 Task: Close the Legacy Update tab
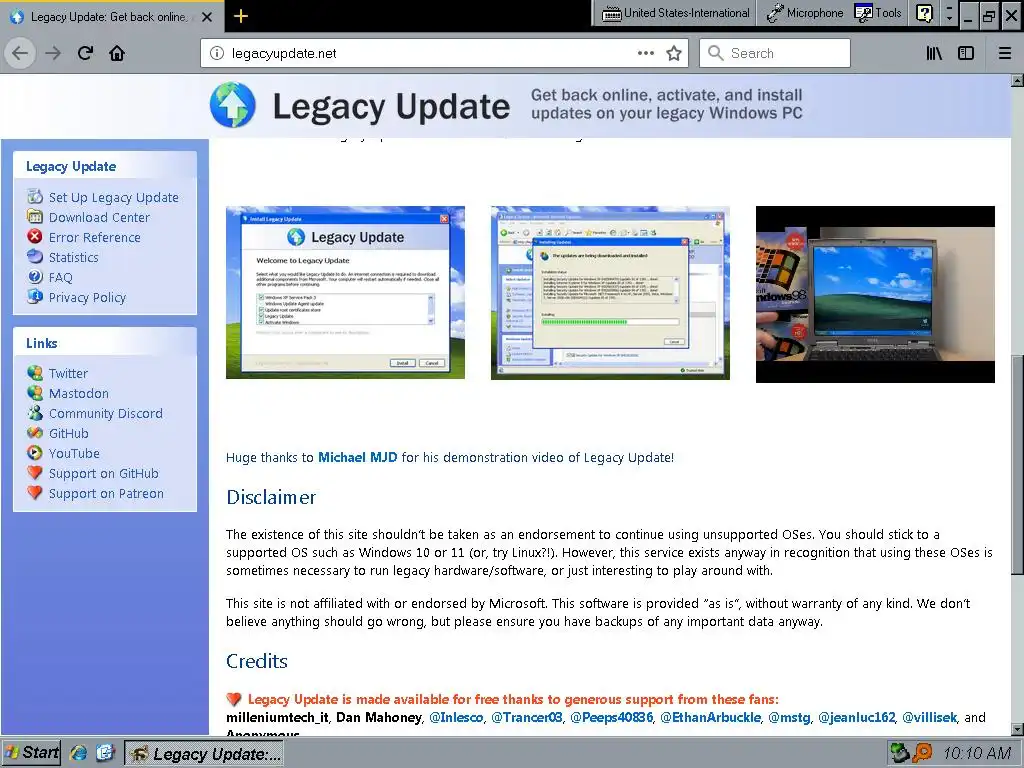point(207,17)
